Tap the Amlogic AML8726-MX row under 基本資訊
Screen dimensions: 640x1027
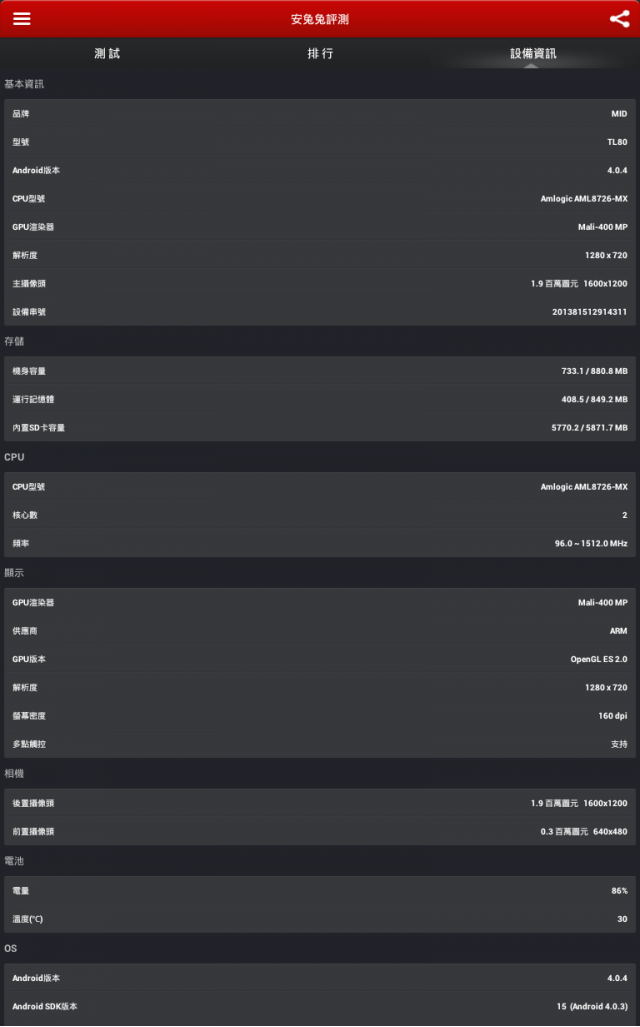pos(320,198)
